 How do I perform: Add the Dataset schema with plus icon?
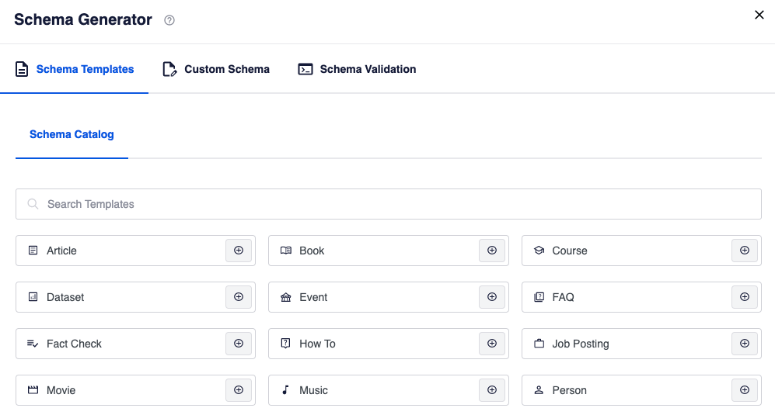[238, 297]
